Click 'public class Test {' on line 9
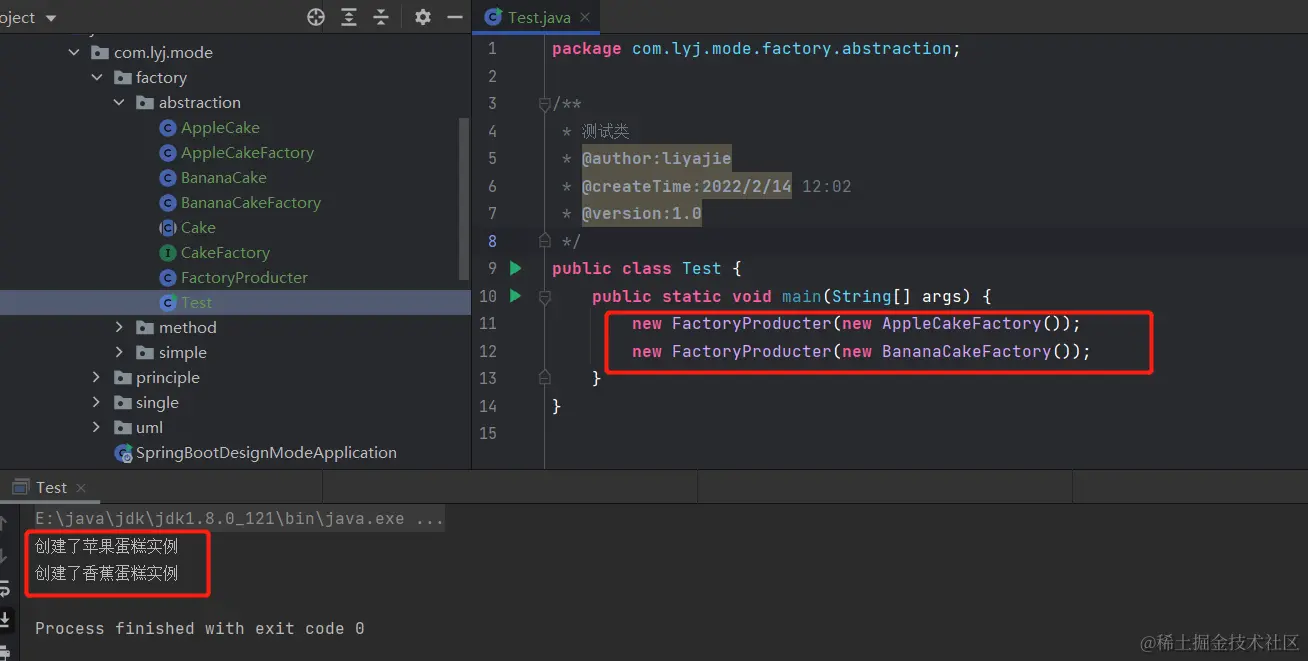 [x=647, y=268]
